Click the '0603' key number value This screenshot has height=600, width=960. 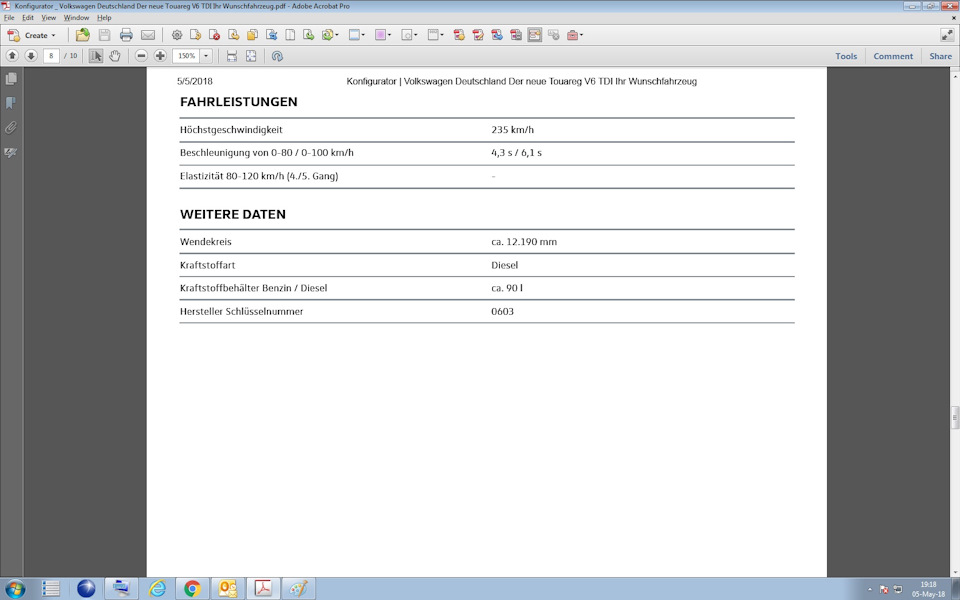pos(503,312)
